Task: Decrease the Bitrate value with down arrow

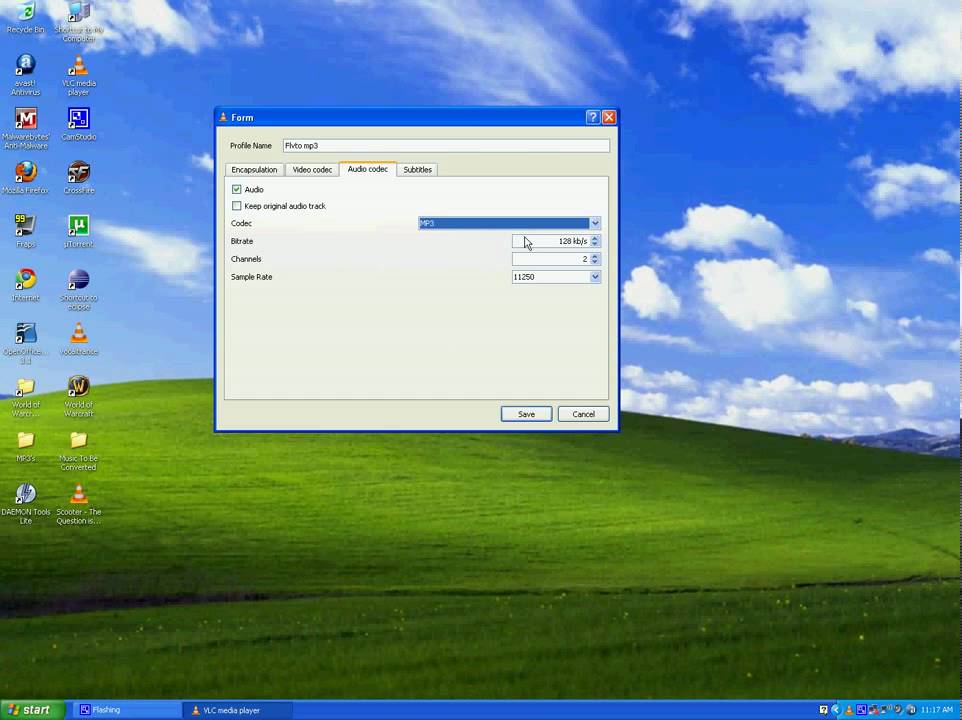Action: pyautogui.click(x=595, y=244)
